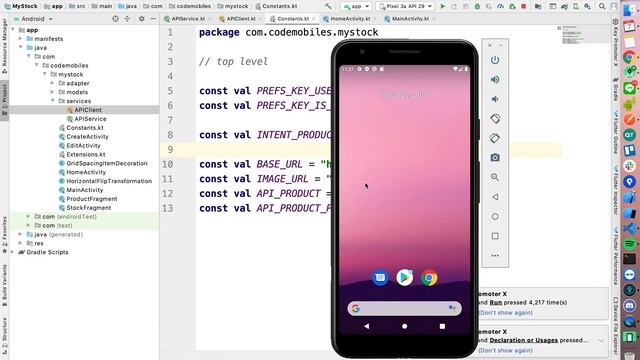Click emulator zoom magnifier icon
Viewport: 640px width, 360px height.
[495, 177]
